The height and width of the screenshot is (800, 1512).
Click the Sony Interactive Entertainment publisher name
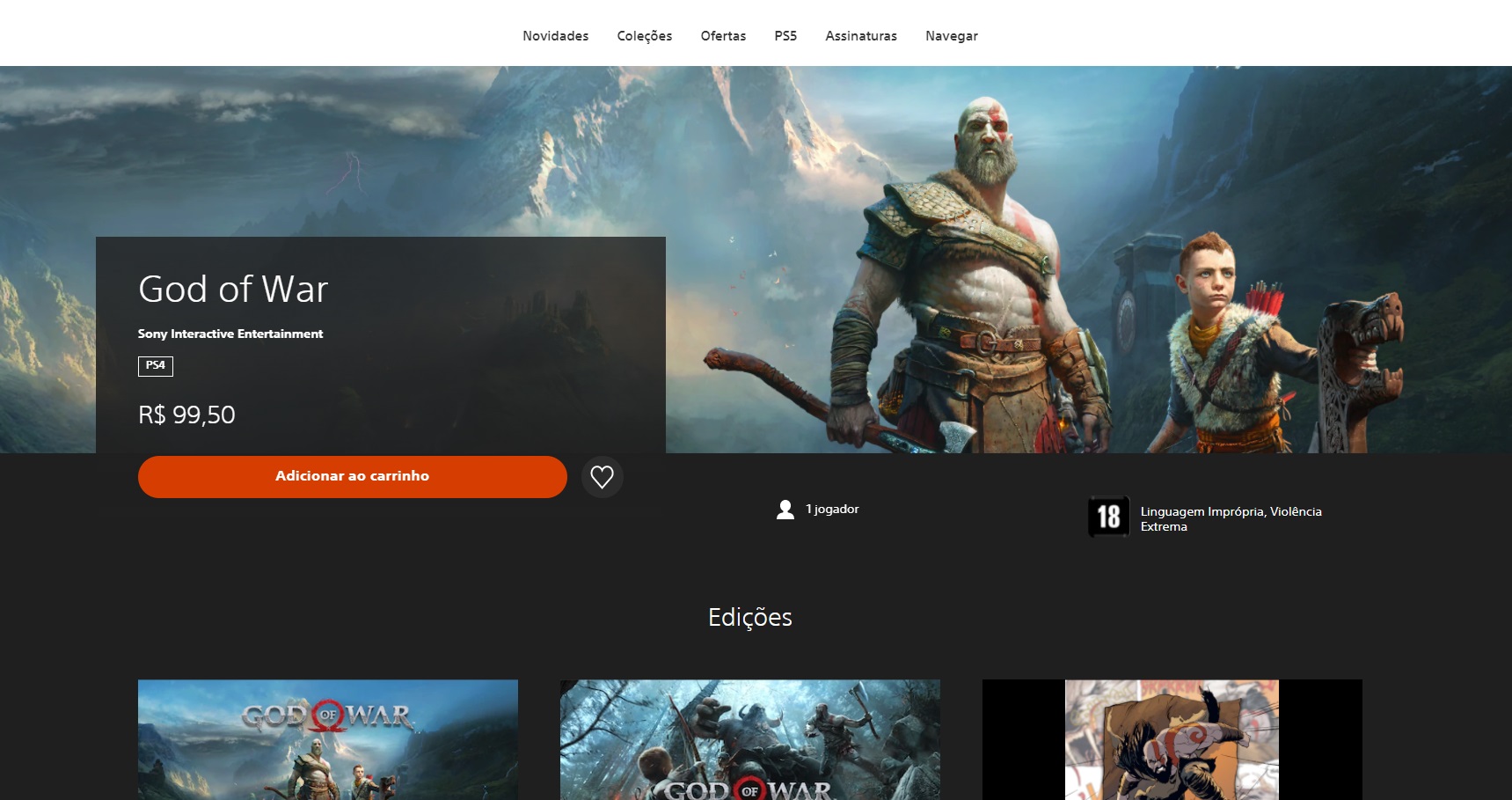[x=230, y=334]
